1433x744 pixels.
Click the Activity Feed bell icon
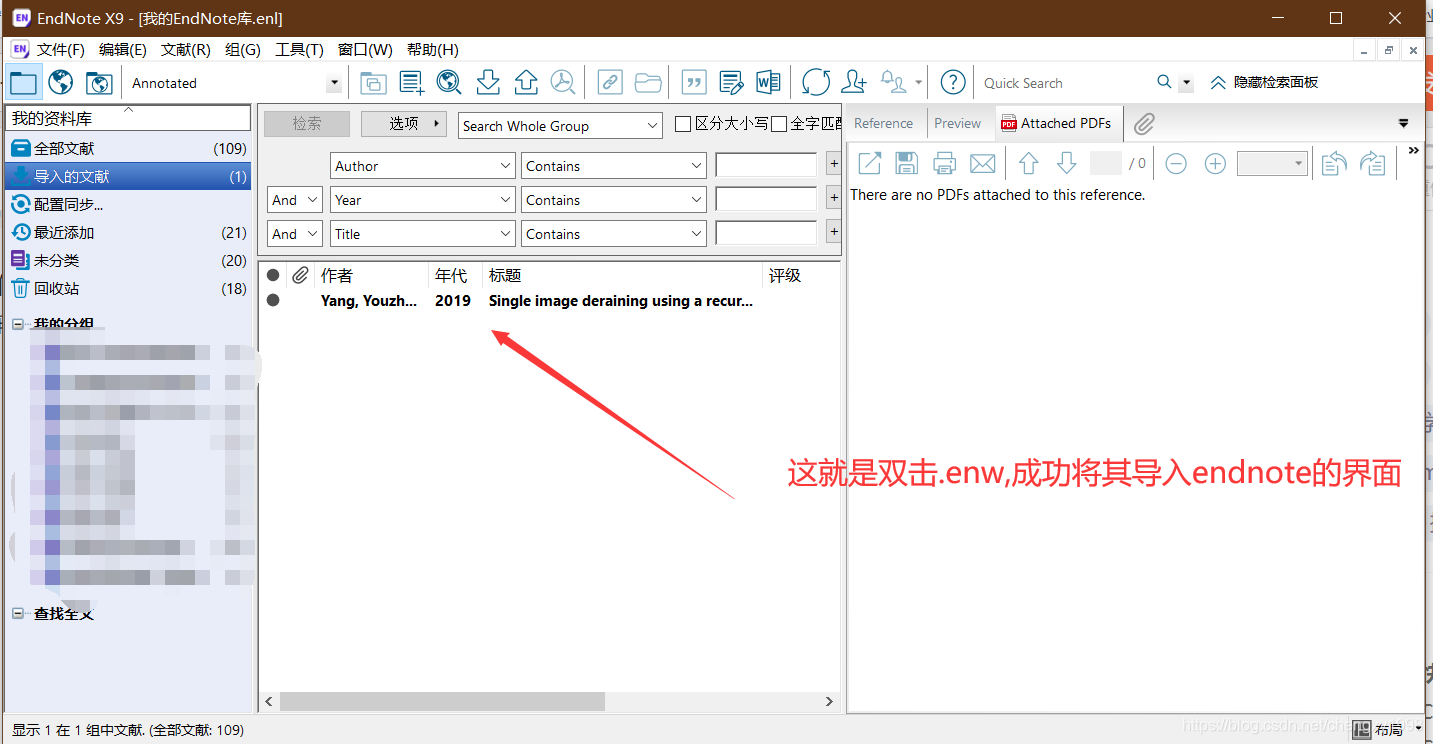tap(893, 82)
